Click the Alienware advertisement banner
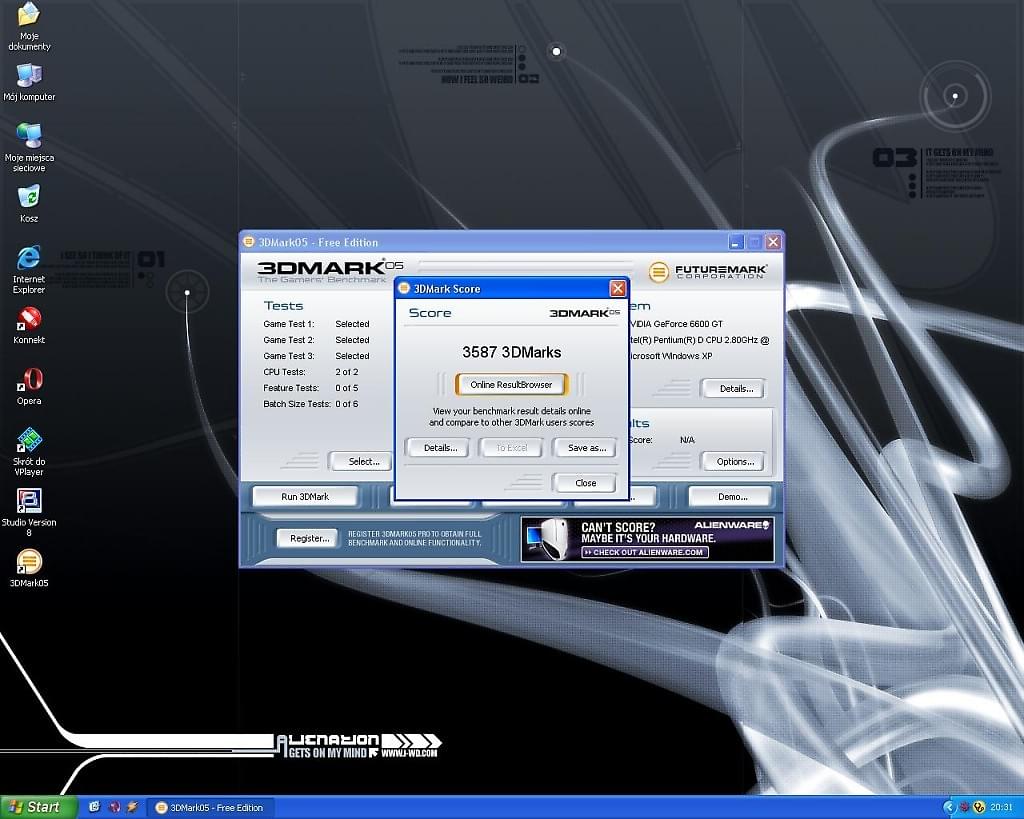Screen dimensions: 1024x819 pos(648,539)
